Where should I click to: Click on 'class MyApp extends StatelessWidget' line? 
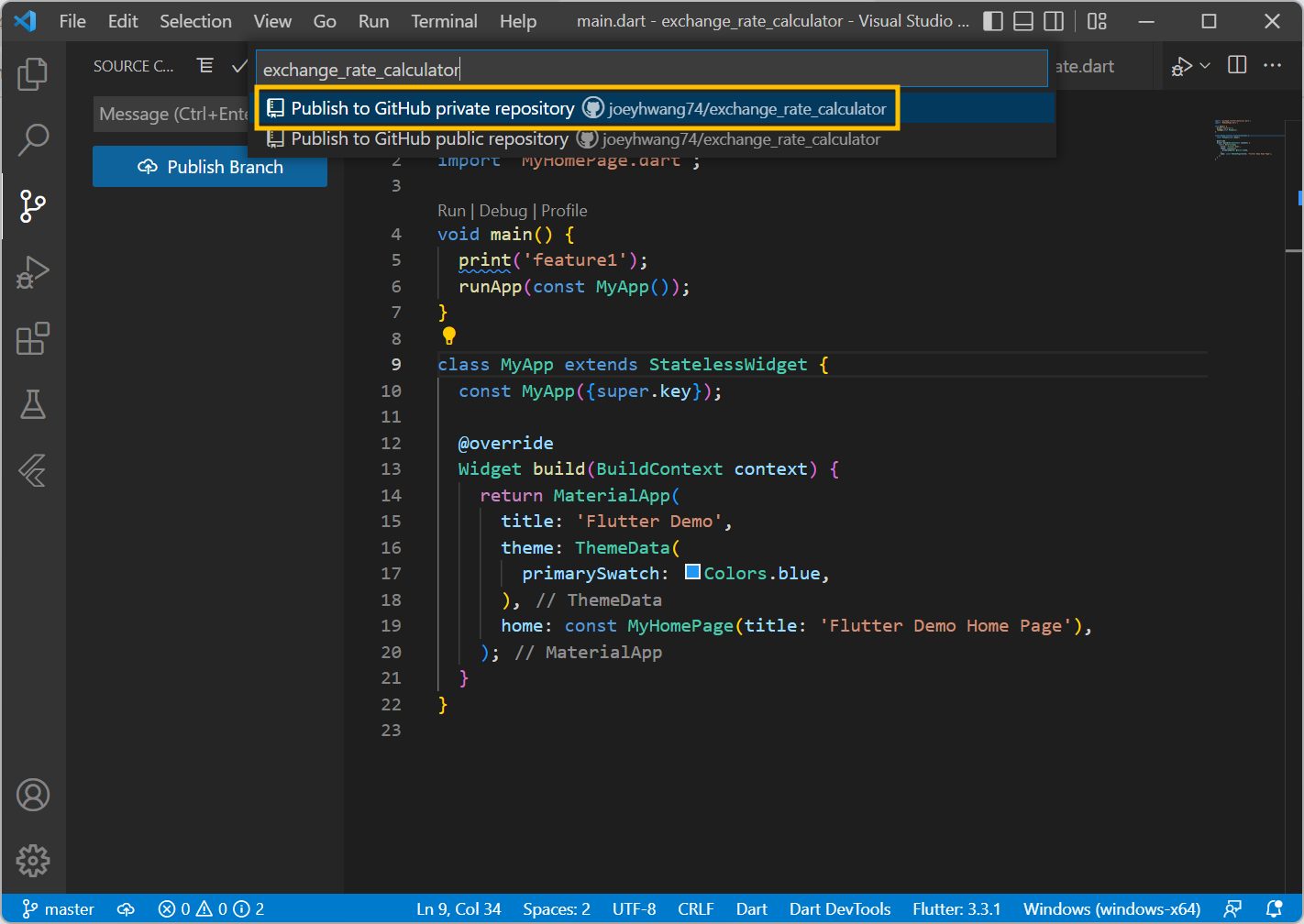pos(633,364)
